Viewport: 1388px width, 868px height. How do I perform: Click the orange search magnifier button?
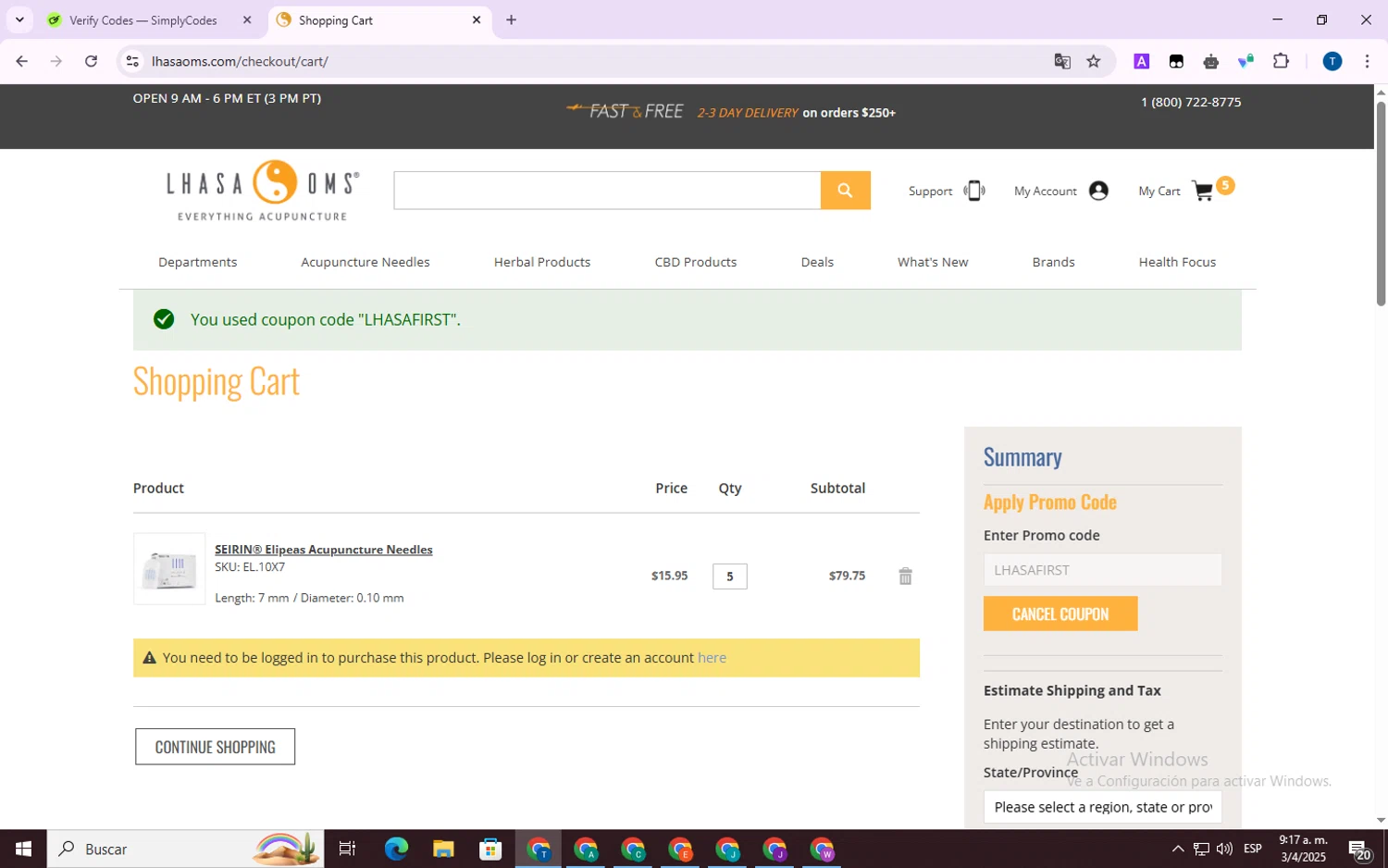pyautogui.click(x=845, y=190)
